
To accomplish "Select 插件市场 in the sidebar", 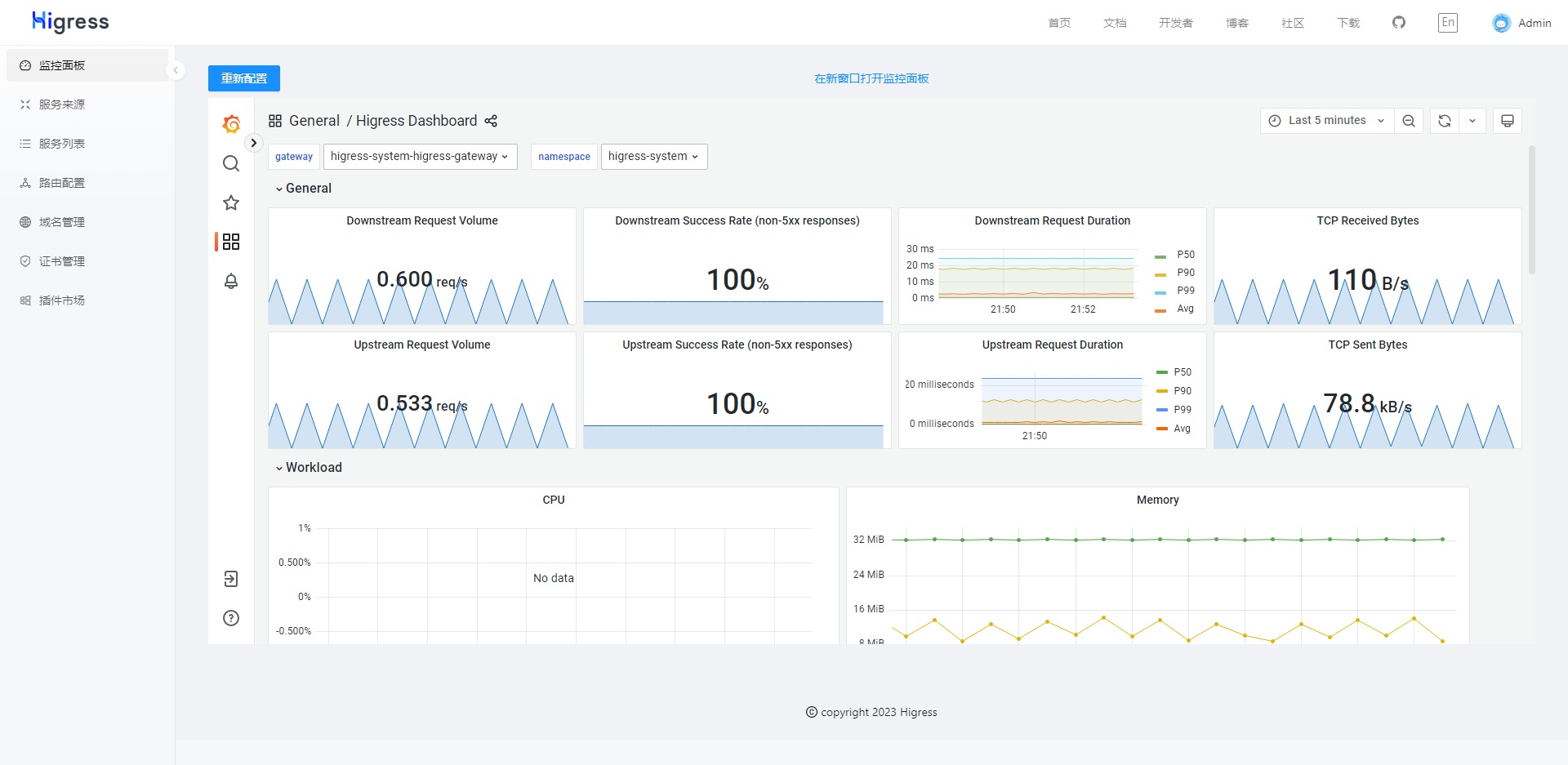I will tap(87, 300).
